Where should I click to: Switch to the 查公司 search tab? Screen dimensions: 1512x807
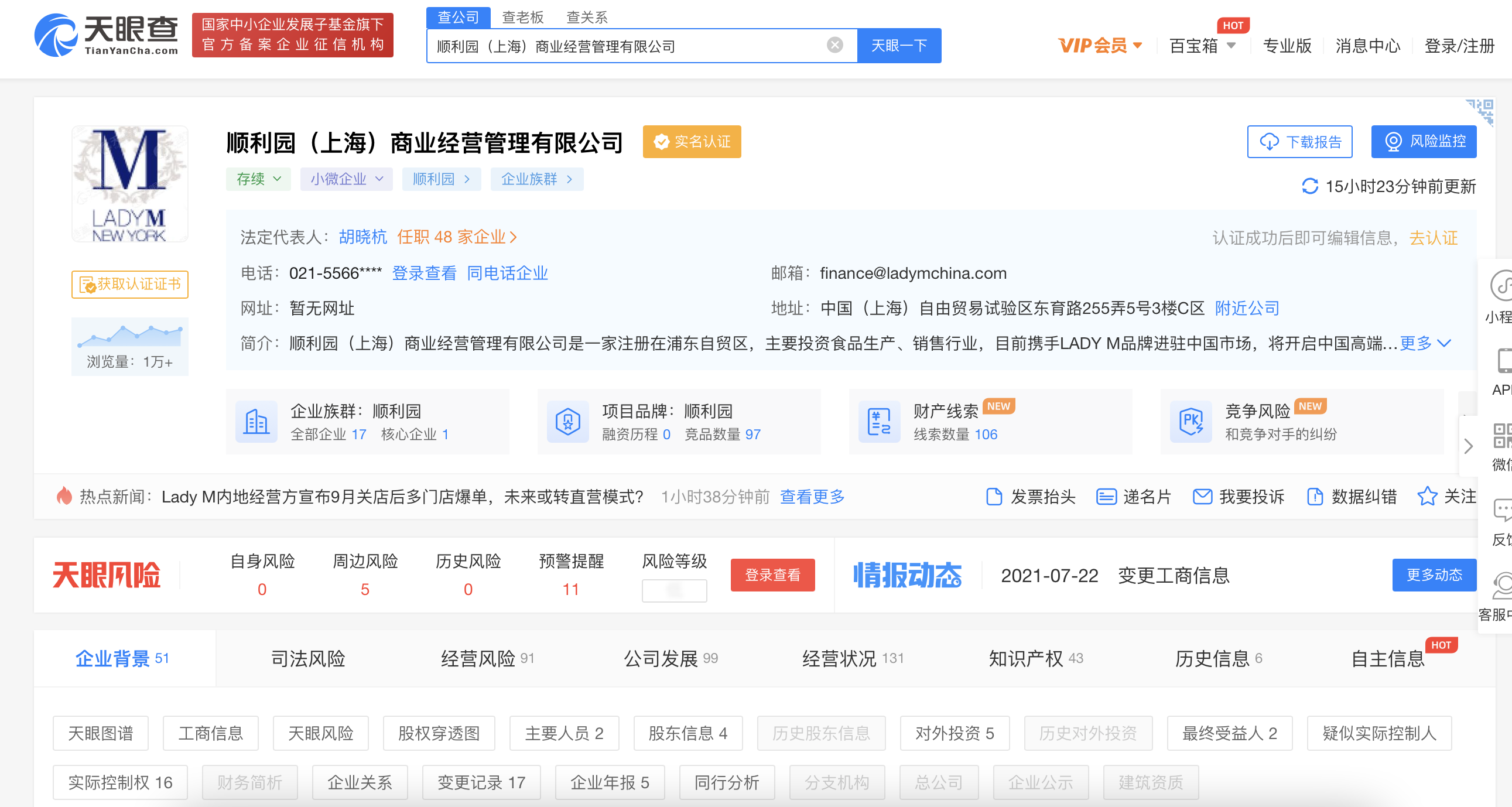tap(458, 17)
